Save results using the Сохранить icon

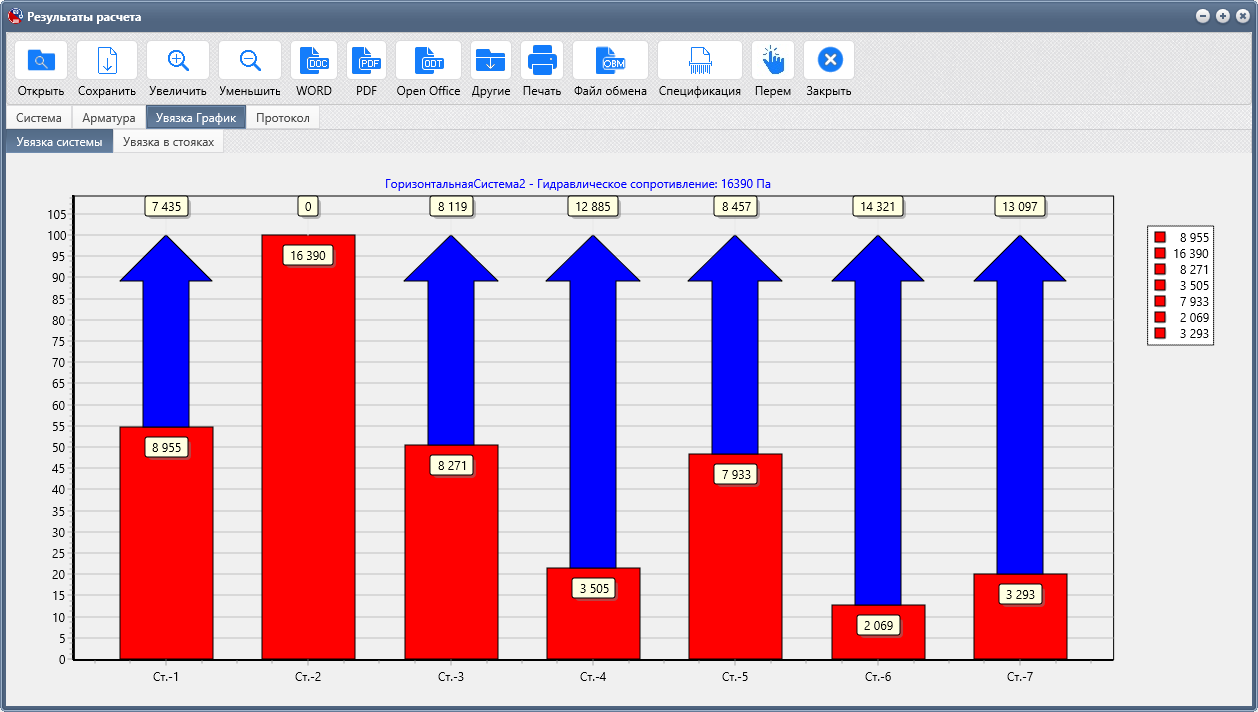[107, 61]
